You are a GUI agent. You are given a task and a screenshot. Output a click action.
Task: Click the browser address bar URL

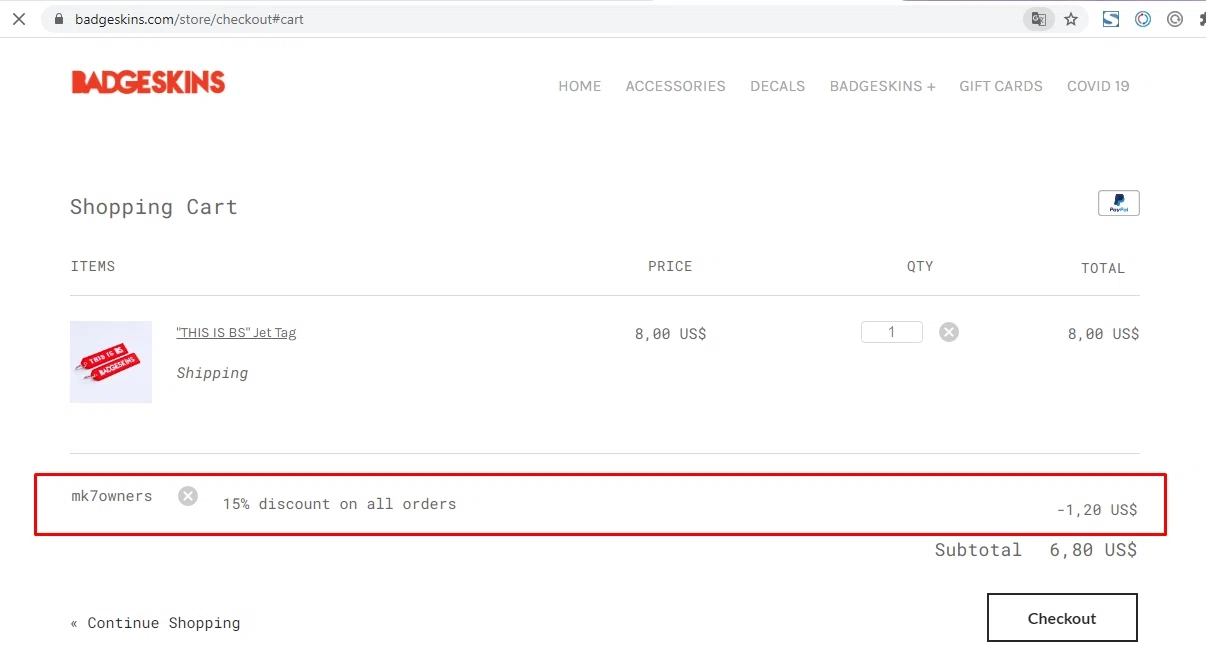tap(189, 19)
